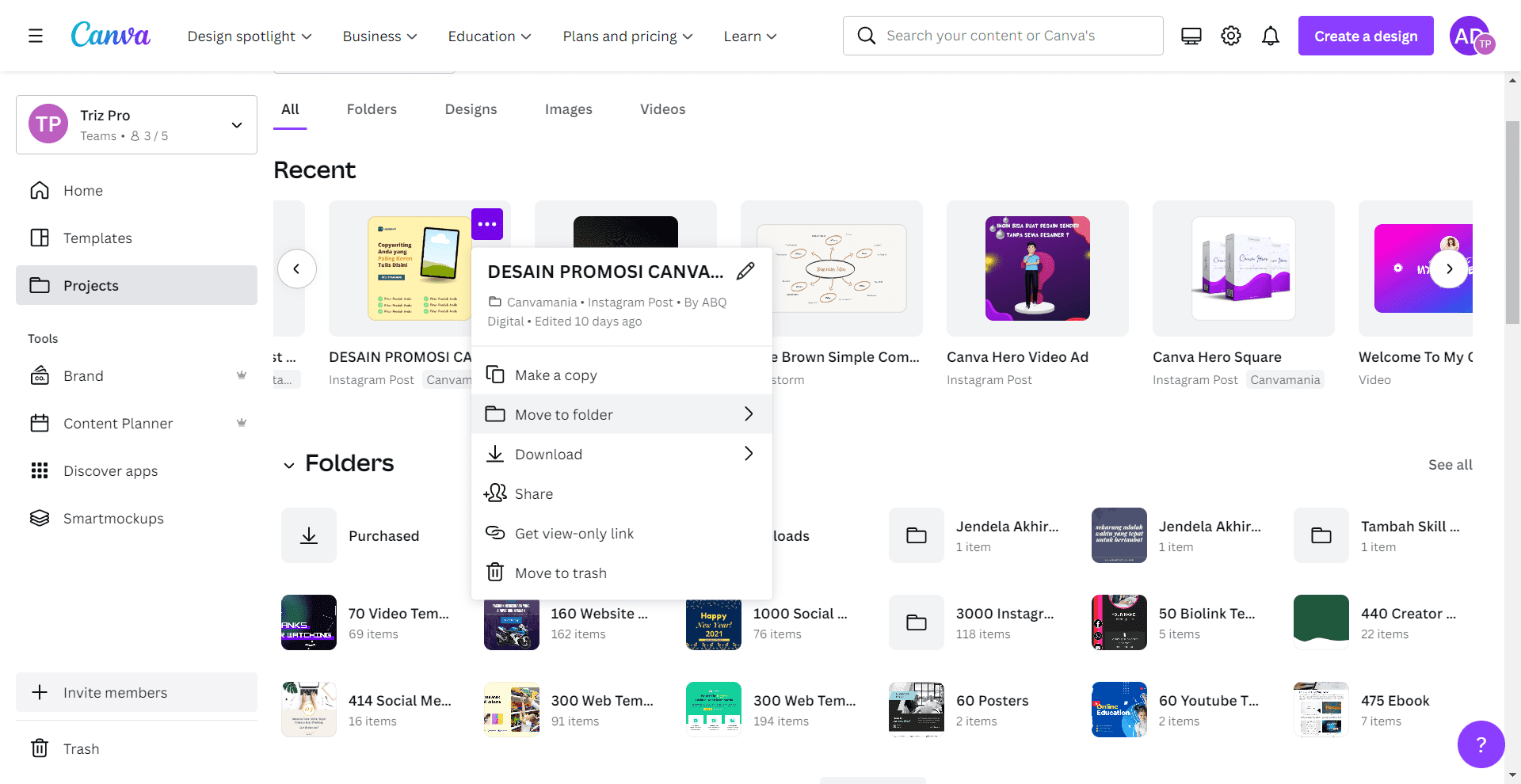Expand the Move to folder submenu arrow
Viewport: 1521px width, 784px height.
click(749, 413)
